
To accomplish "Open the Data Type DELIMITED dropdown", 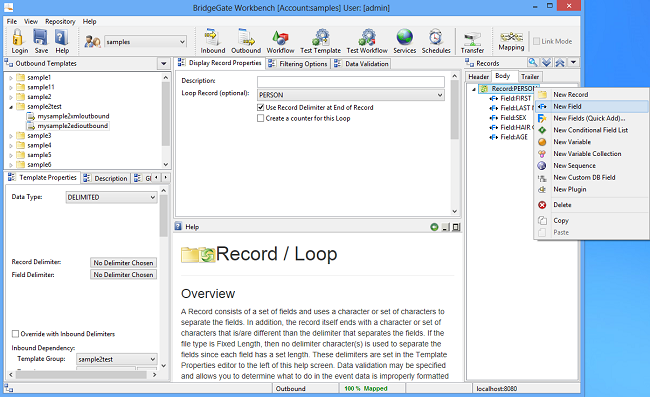I will tap(153, 197).
